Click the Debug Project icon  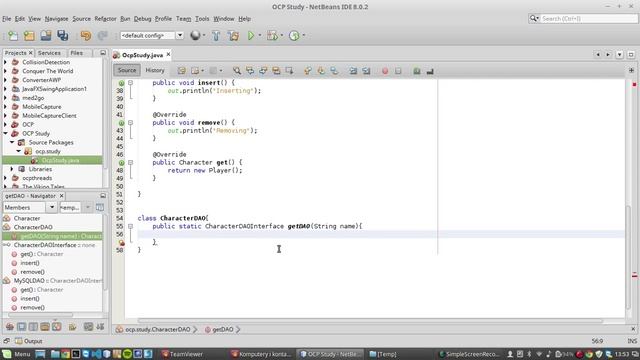[272, 36]
